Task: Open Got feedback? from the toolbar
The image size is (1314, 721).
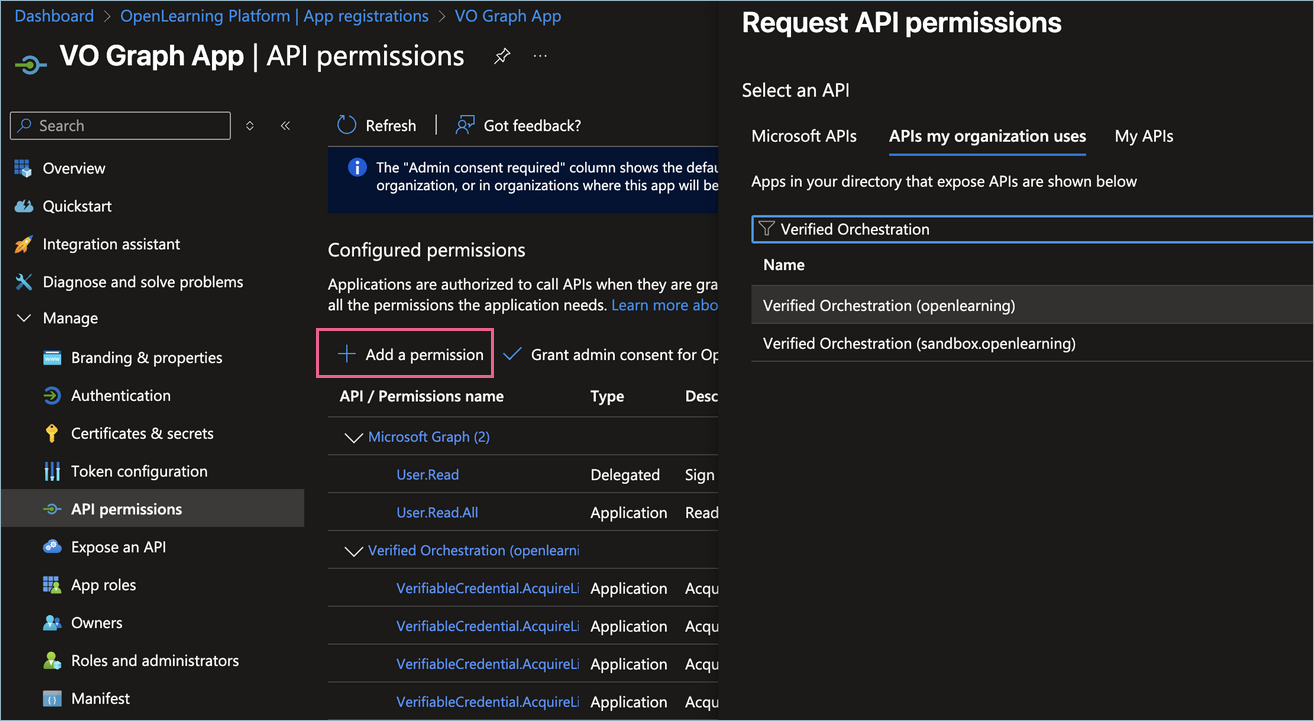Action: click(518, 125)
